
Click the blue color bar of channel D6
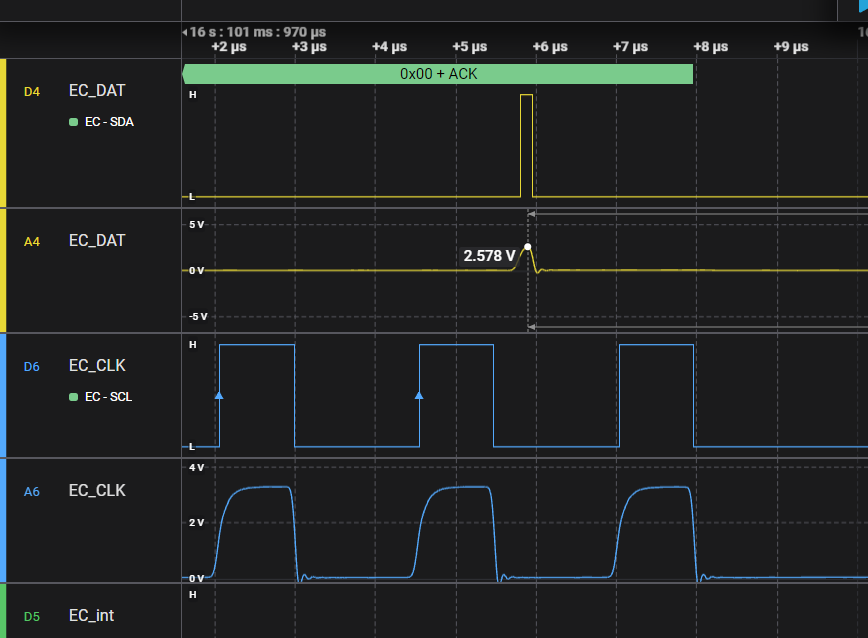click(3, 395)
